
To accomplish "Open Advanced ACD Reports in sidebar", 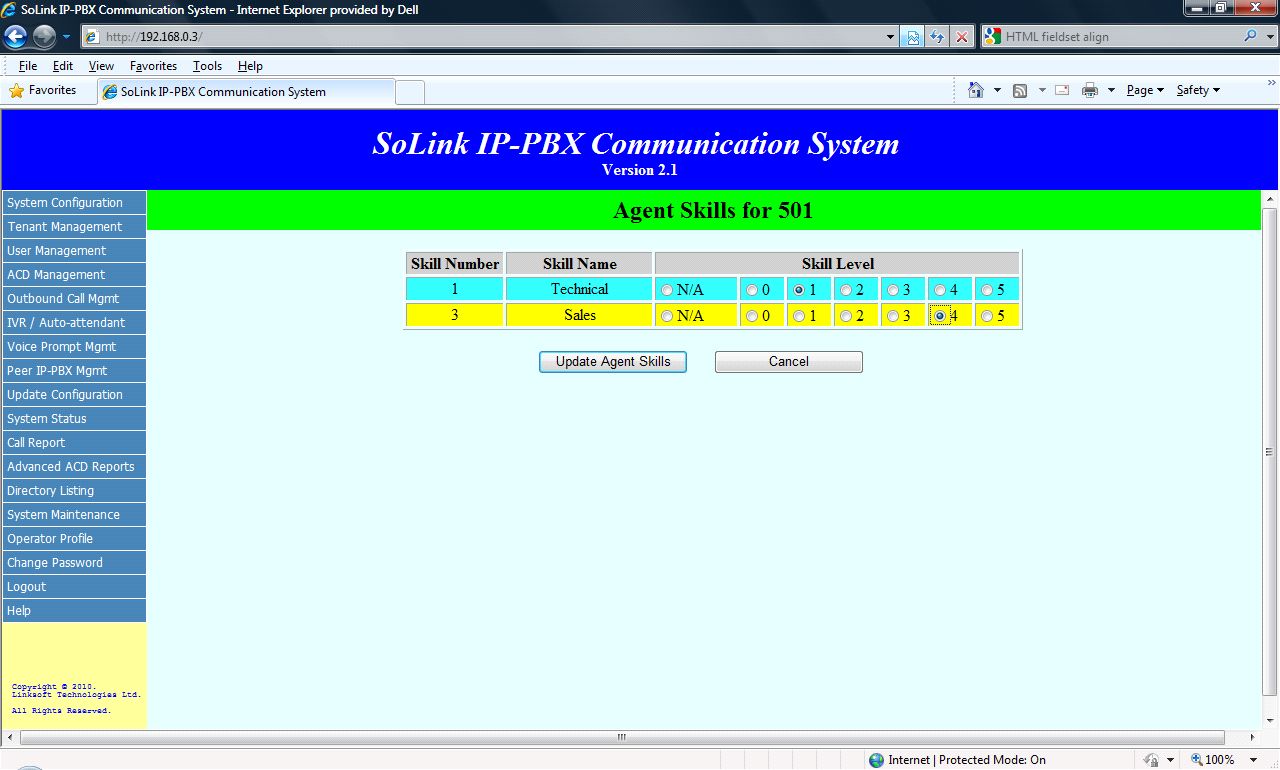I will pyautogui.click(x=74, y=467).
